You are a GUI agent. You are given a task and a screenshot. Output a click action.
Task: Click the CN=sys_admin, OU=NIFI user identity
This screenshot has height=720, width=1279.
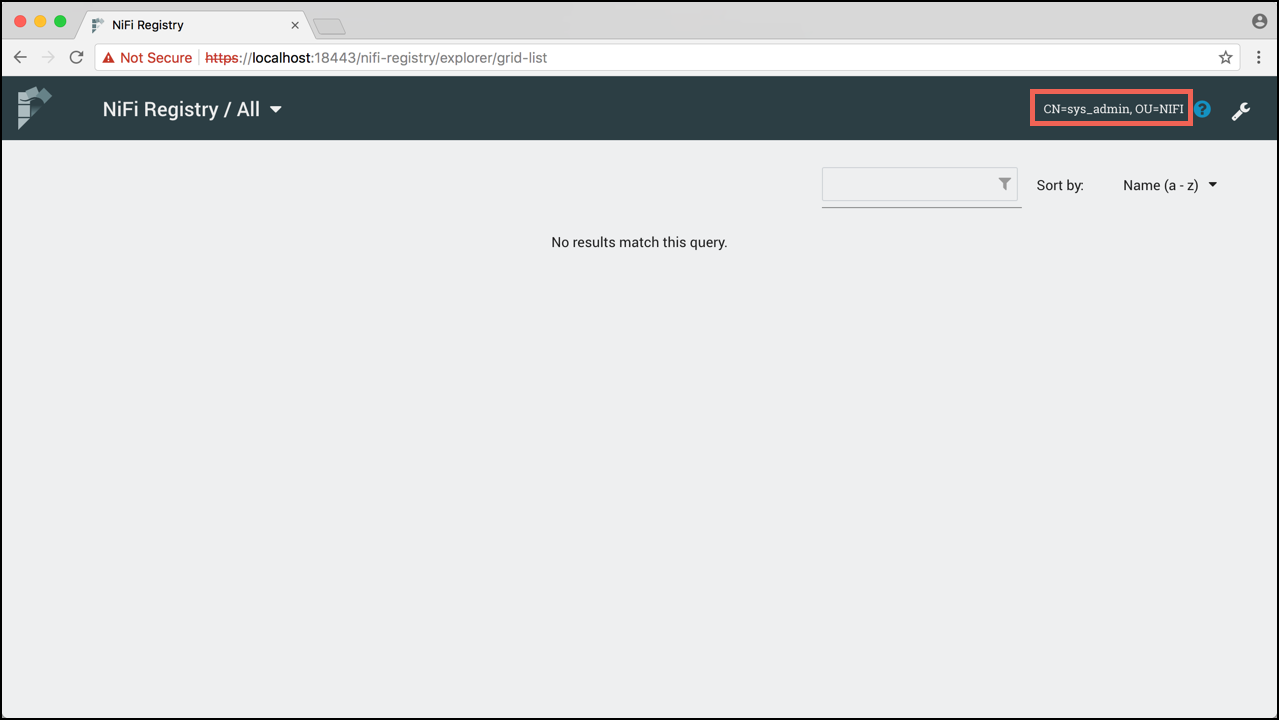tap(1110, 108)
